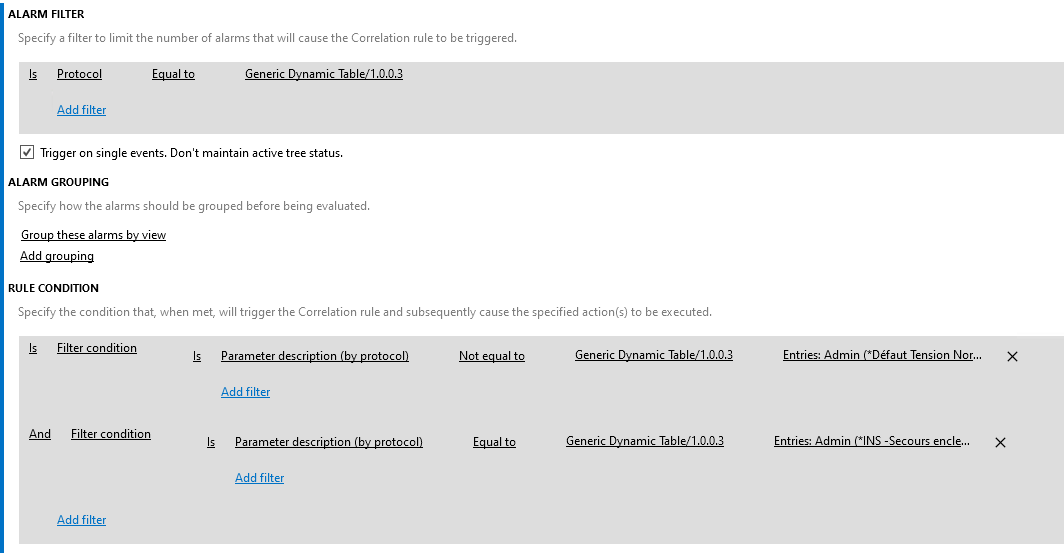The height and width of the screenshot is (553, 1064).
Task: Change the 'And' logical operator
Action: click(x=40, y=434)
